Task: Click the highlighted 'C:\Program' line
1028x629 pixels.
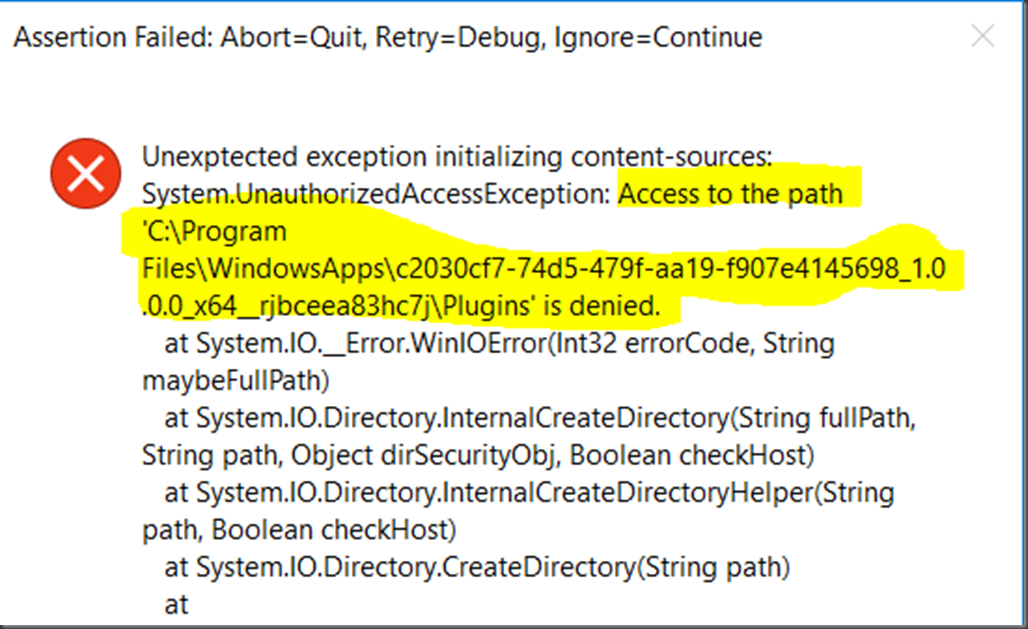Action: pyautogui.click(x=214, y=232)
